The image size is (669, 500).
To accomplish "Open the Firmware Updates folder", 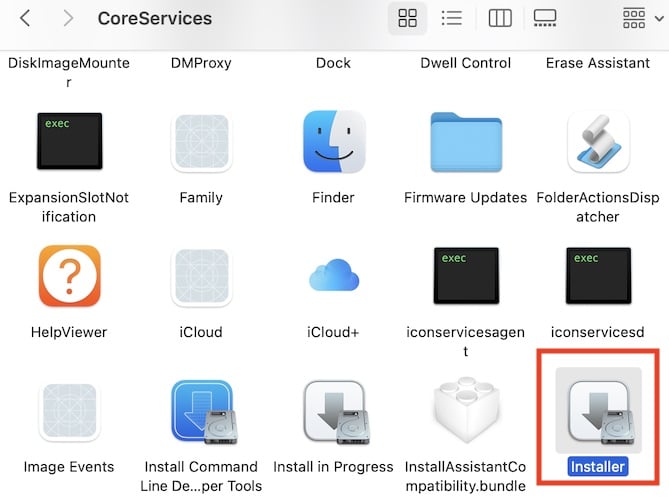I will (465, 142).
